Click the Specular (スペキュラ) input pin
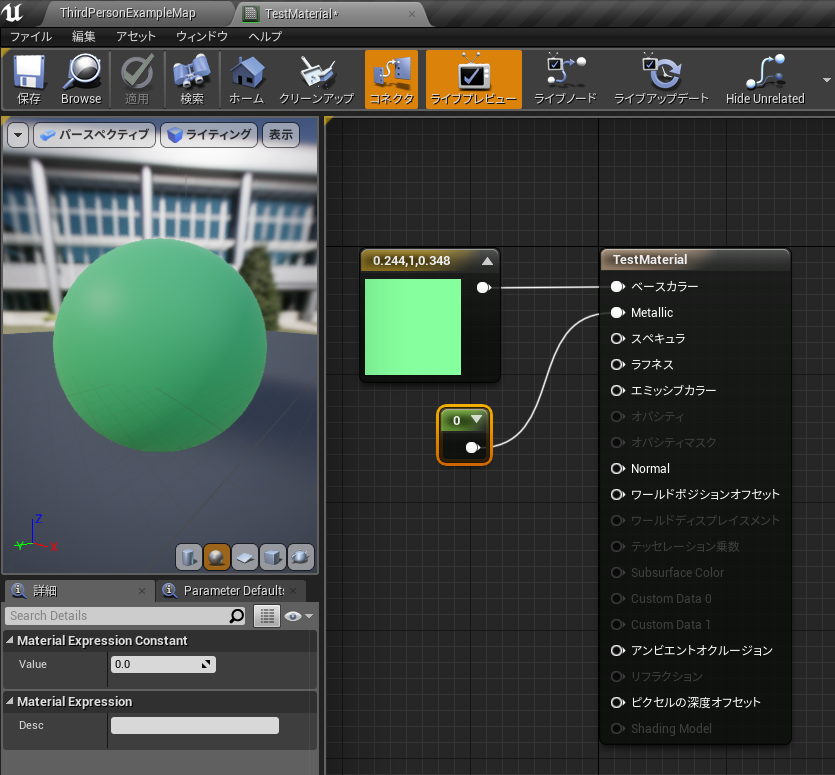 617,339
